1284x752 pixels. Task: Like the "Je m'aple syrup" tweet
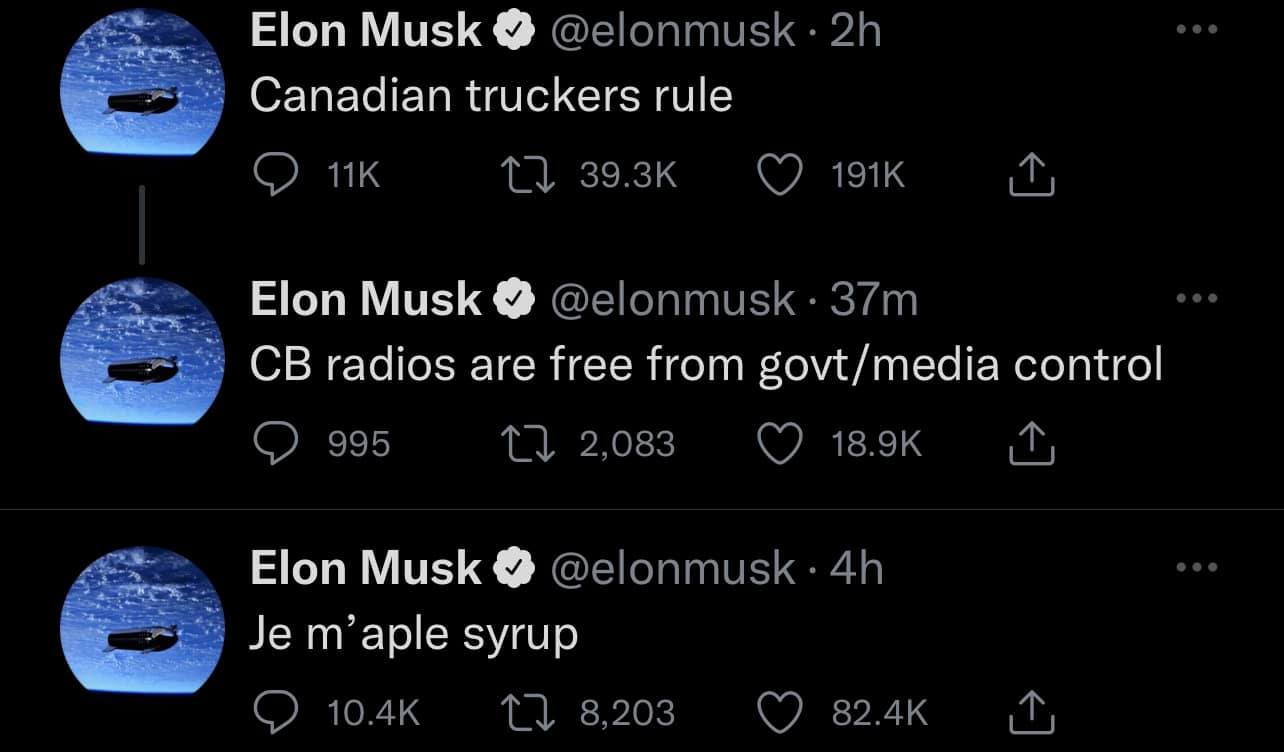tap(781, 712)
